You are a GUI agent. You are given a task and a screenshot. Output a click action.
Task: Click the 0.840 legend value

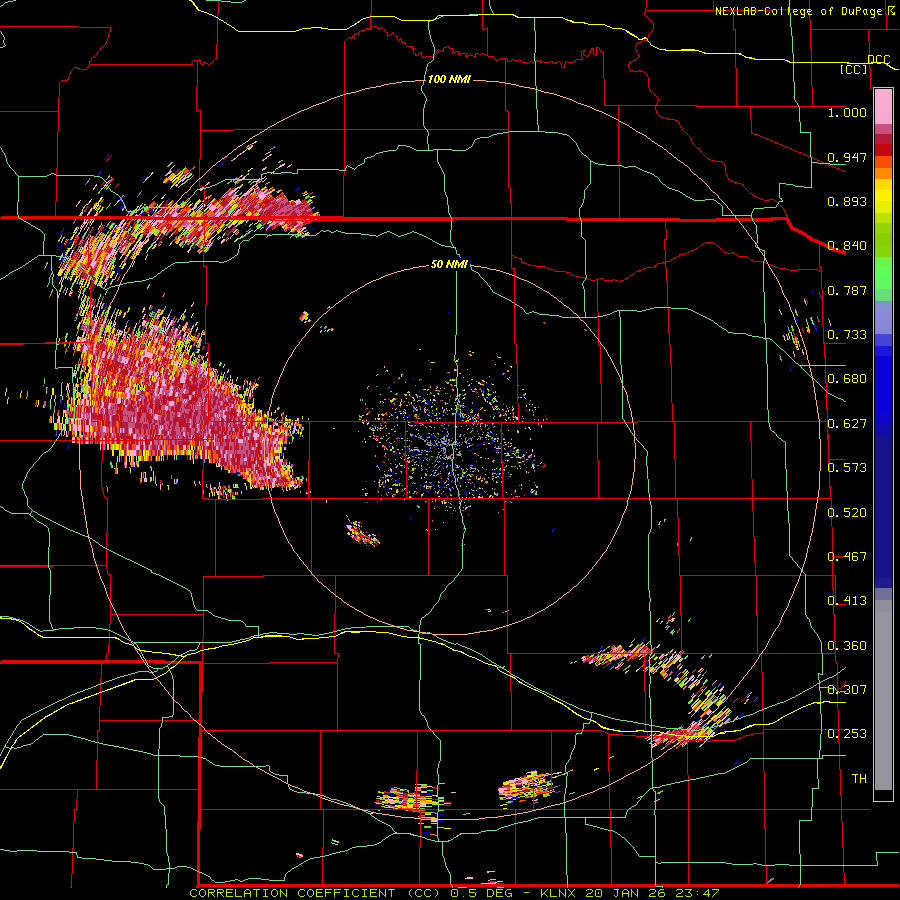point(847,246)
